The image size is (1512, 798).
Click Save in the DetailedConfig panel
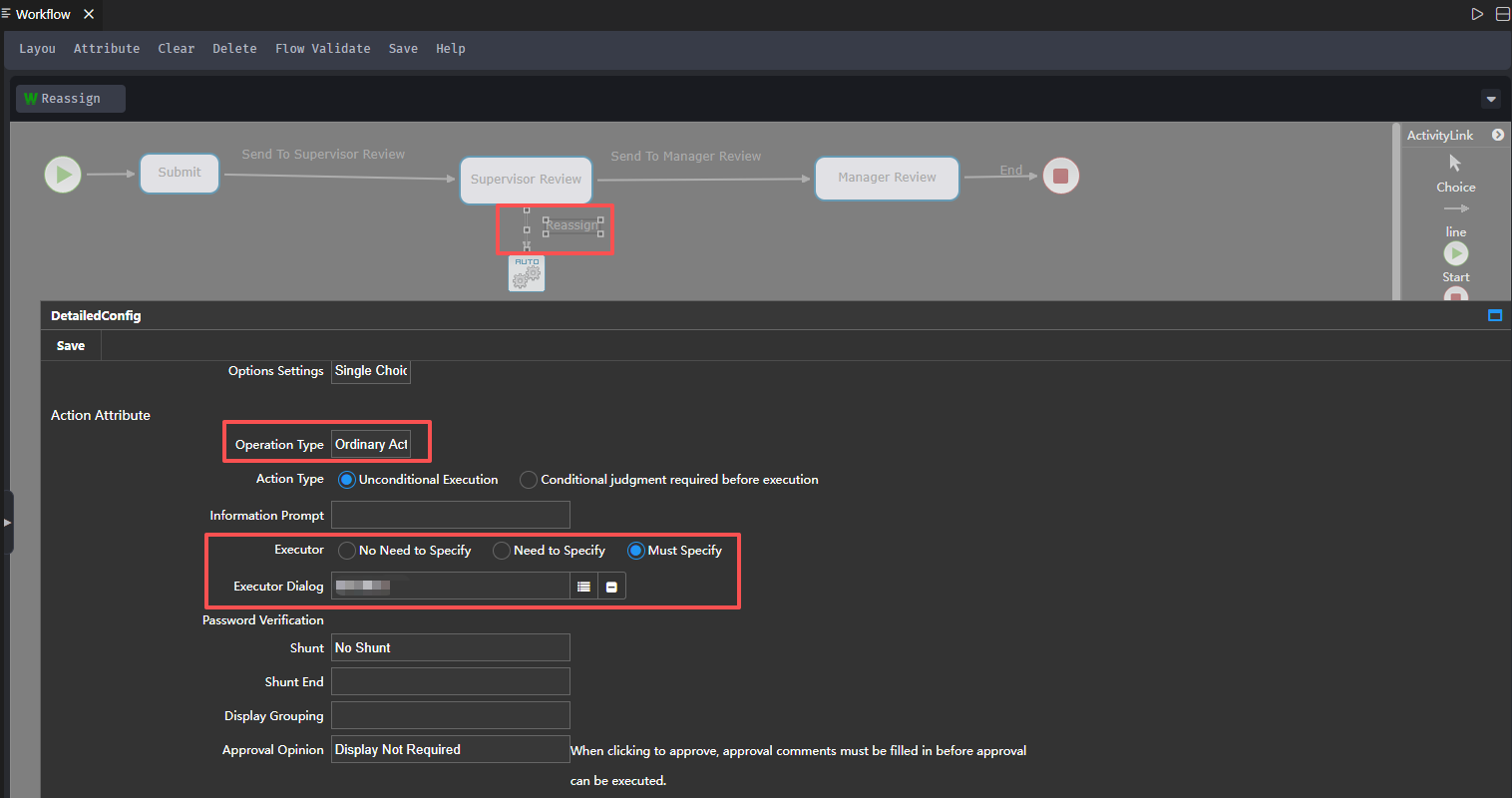point(71,346)
